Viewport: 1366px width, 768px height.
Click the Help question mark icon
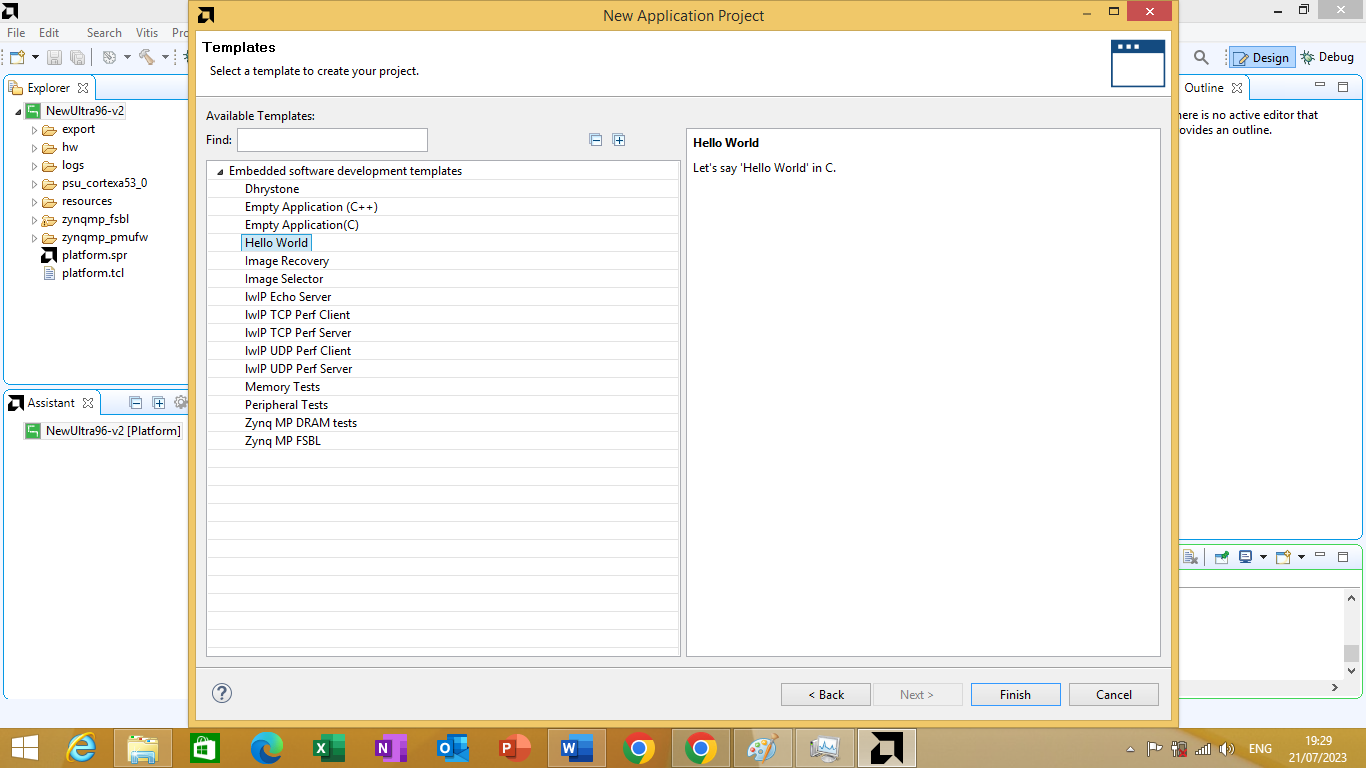(222, 693)
